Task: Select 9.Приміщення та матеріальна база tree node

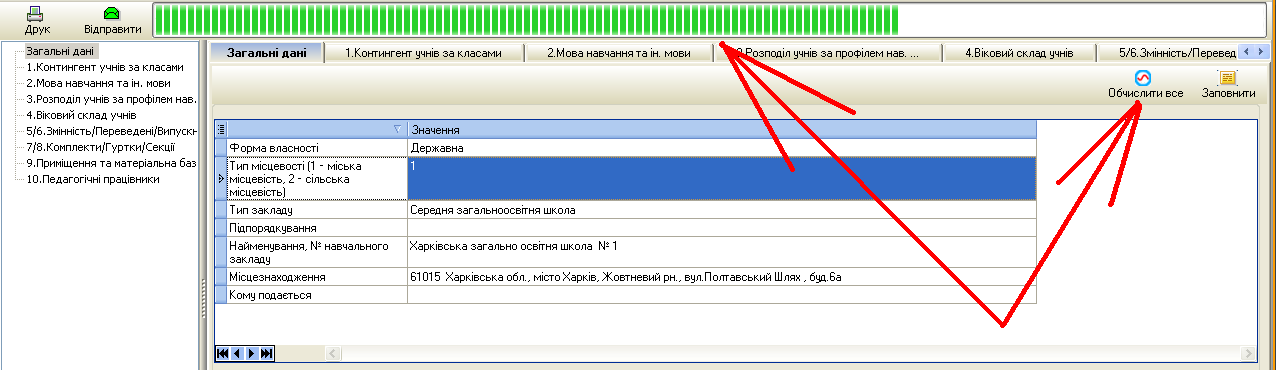Action: tap(111, 163)
